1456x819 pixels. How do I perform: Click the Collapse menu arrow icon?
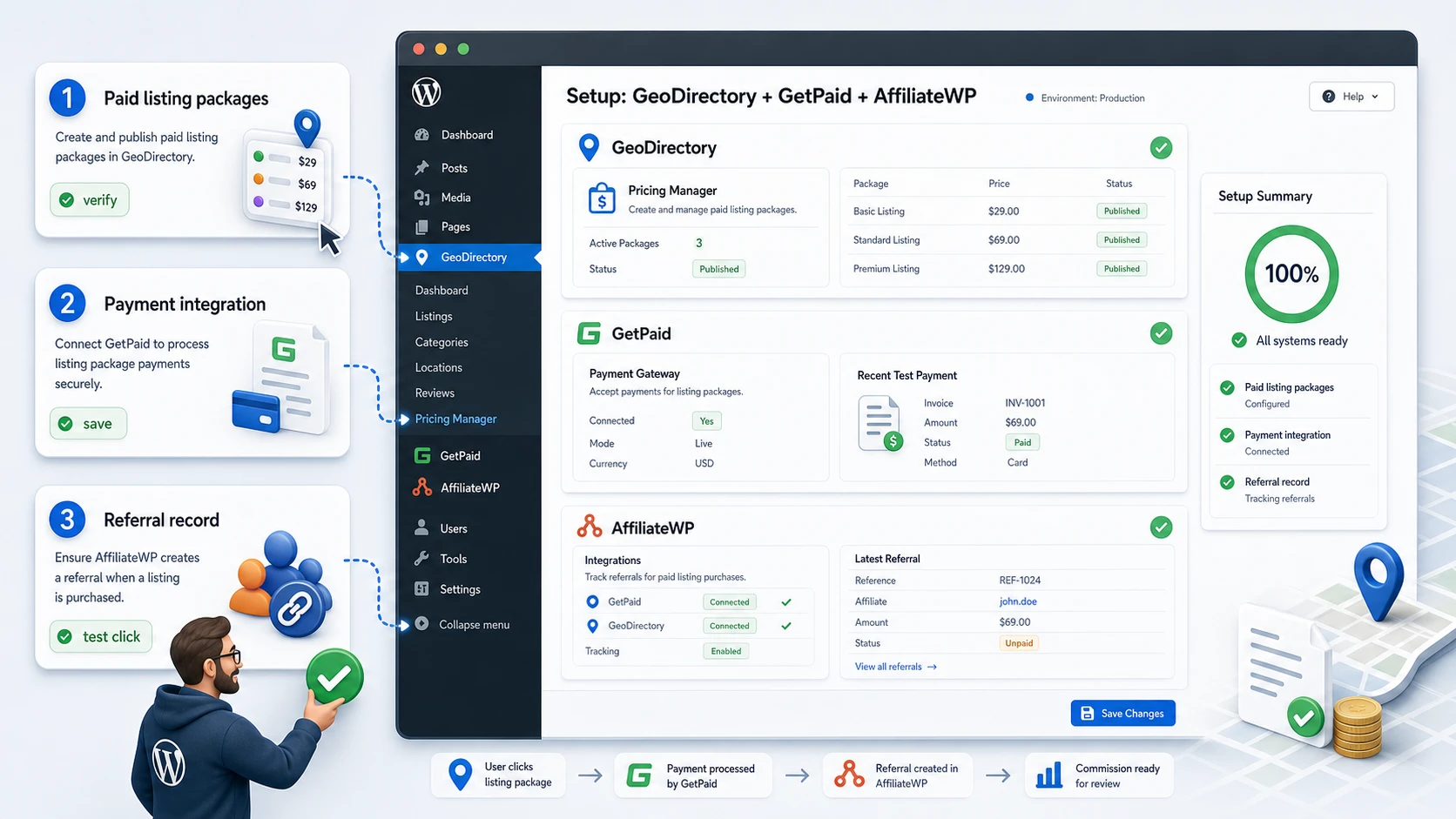pyautogui.click(x=421, y=623)
